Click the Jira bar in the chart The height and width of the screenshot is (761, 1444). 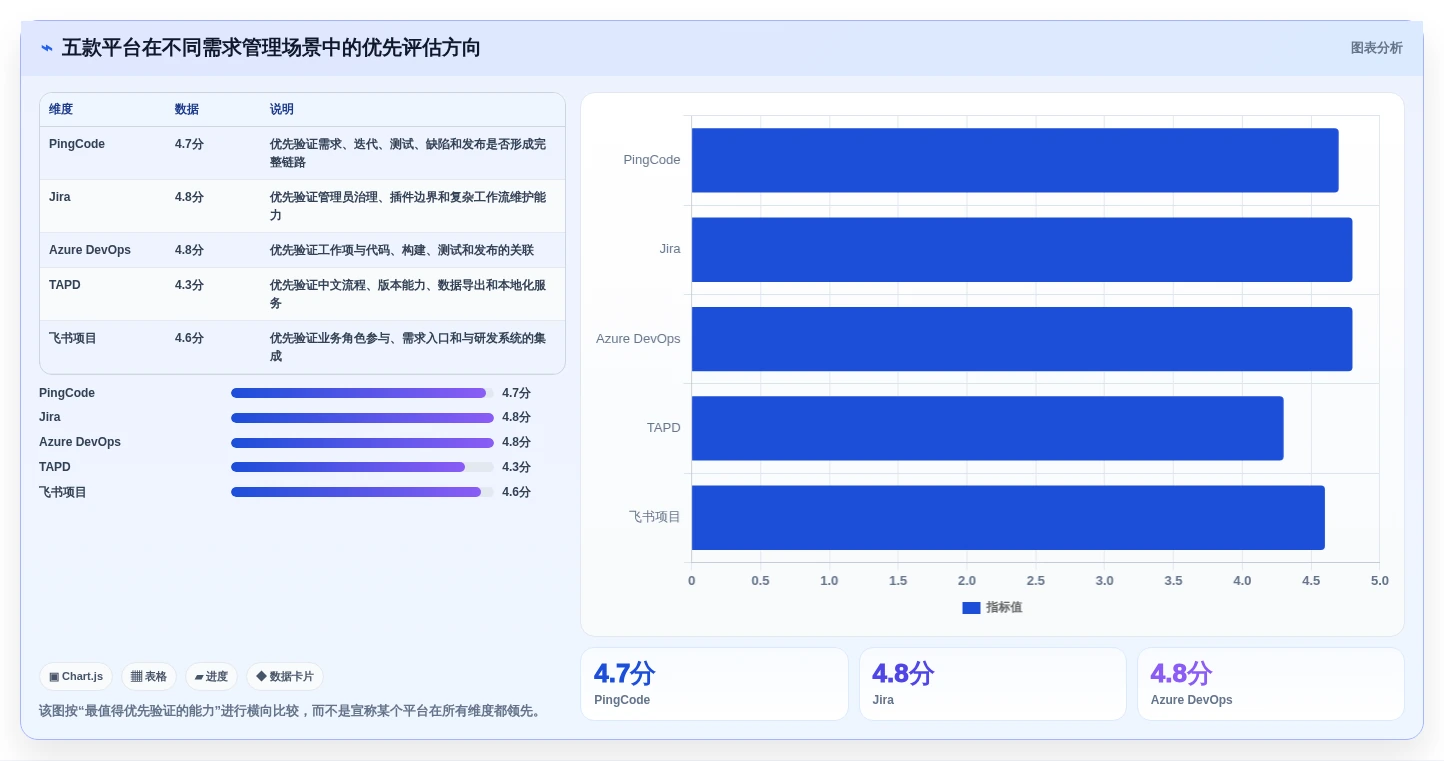tap(1022, 249)
